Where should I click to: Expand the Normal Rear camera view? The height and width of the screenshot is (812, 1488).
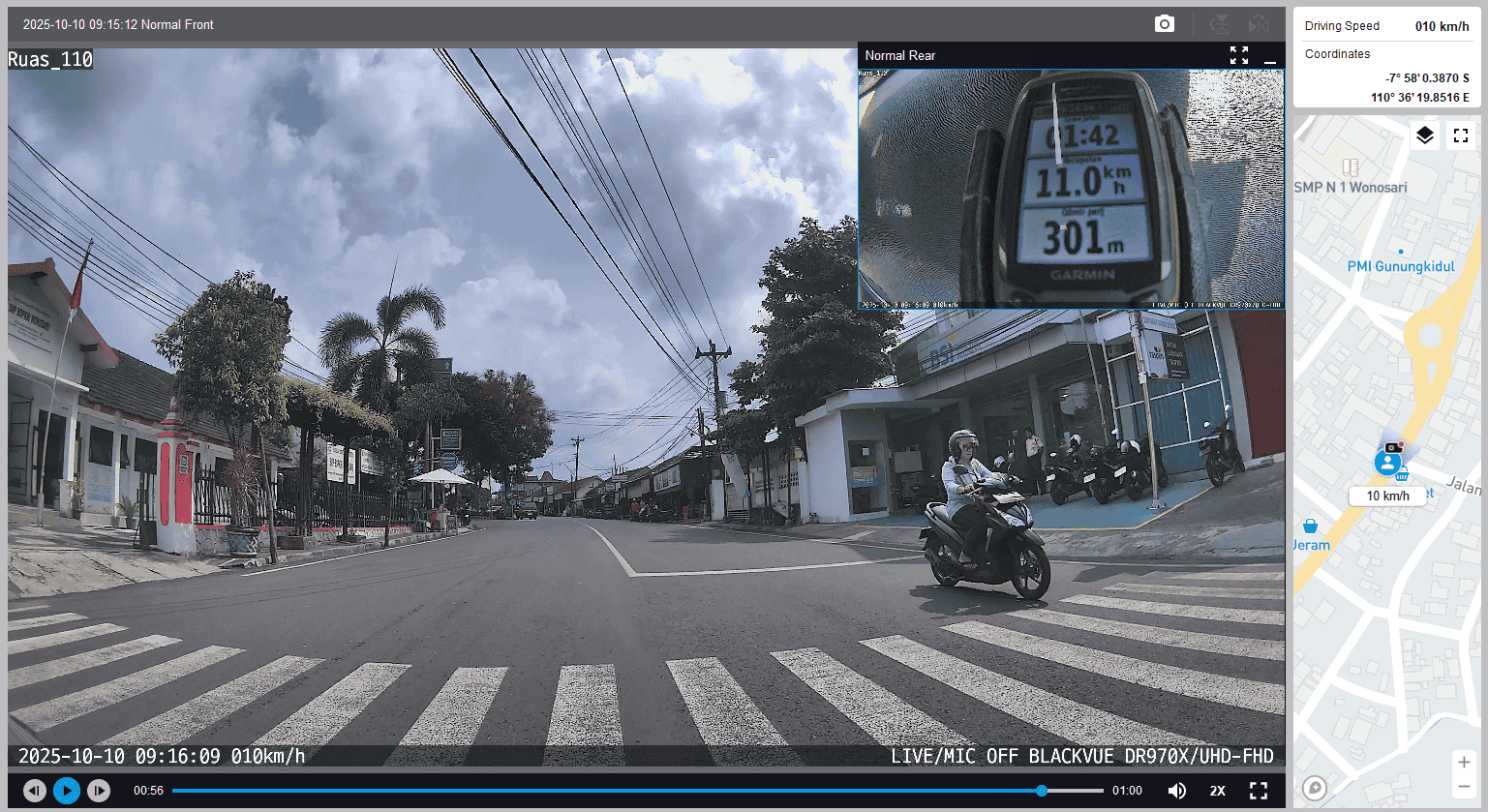[x=1239, y=55]
